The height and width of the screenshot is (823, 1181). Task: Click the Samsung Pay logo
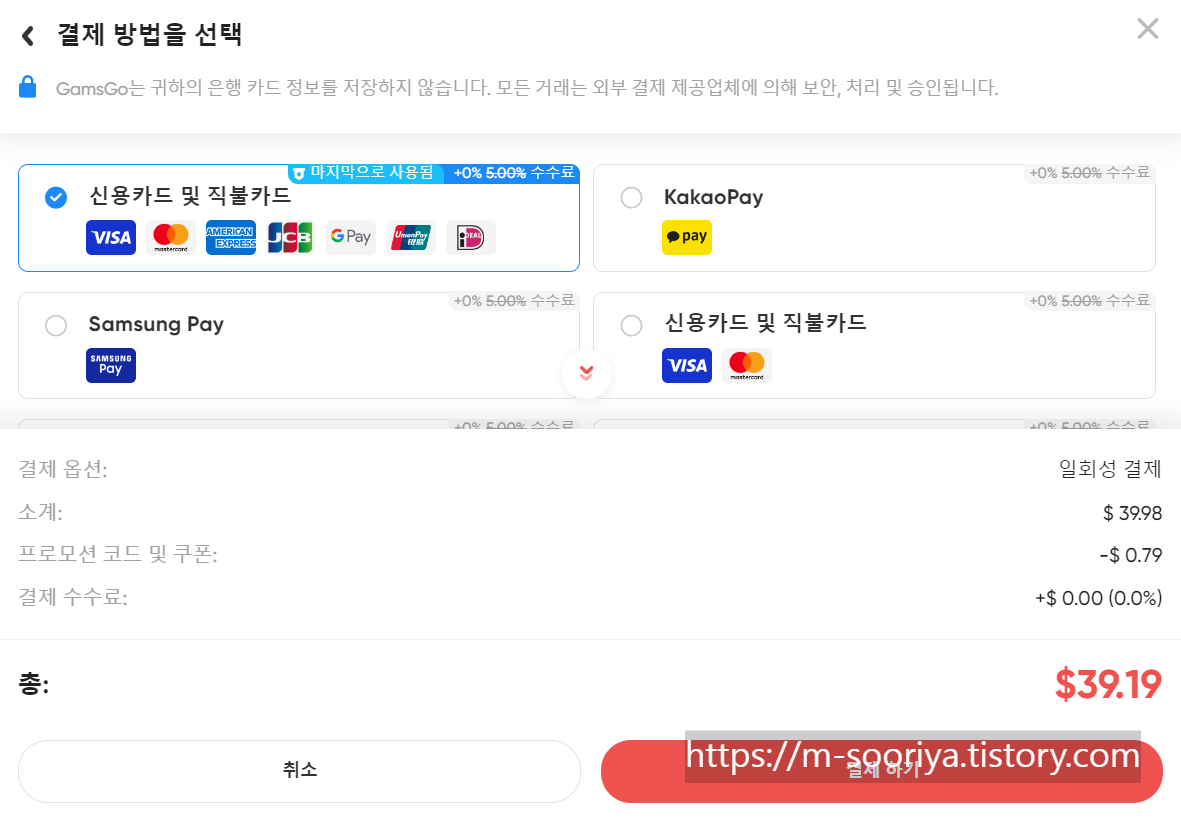(111, 365)
